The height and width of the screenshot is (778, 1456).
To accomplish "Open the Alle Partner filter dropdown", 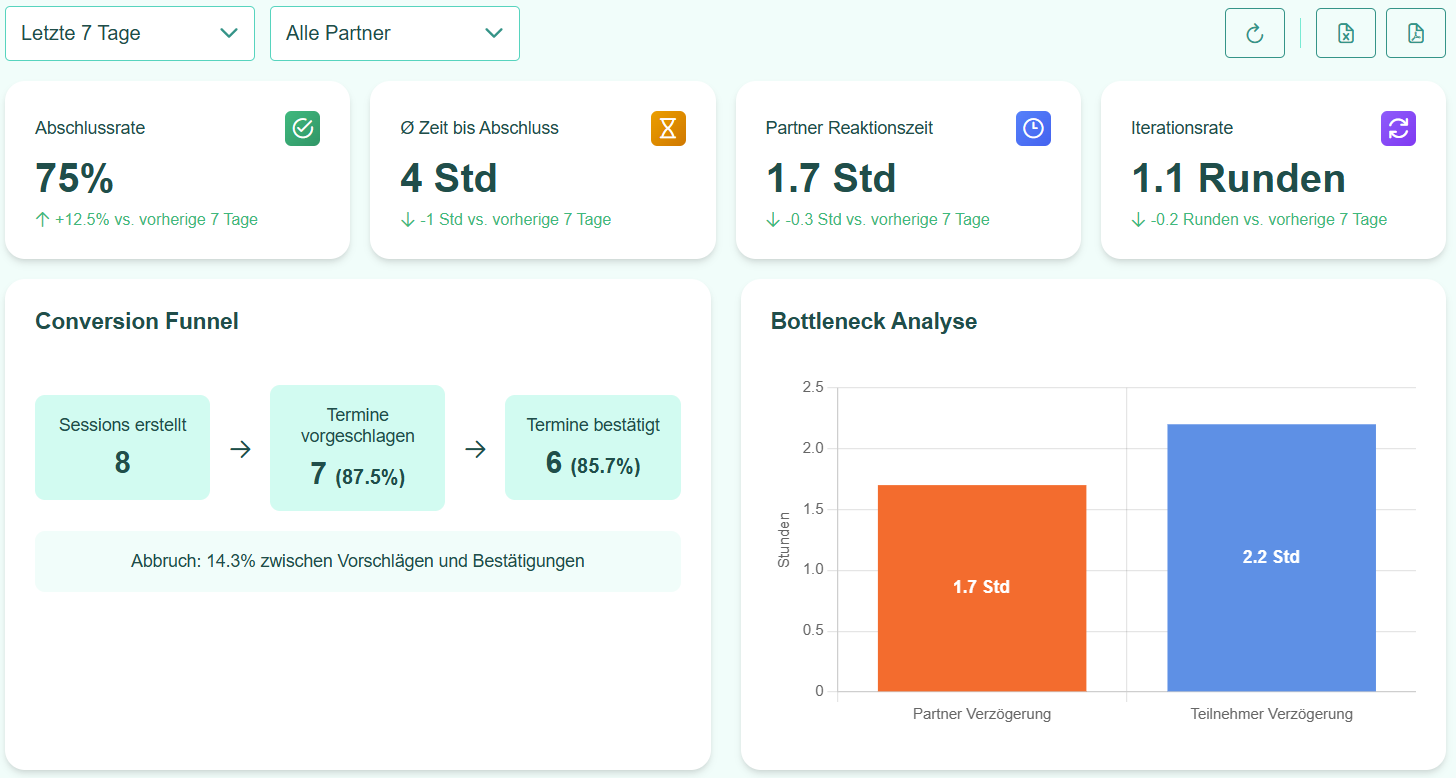I will pos(394,32).
